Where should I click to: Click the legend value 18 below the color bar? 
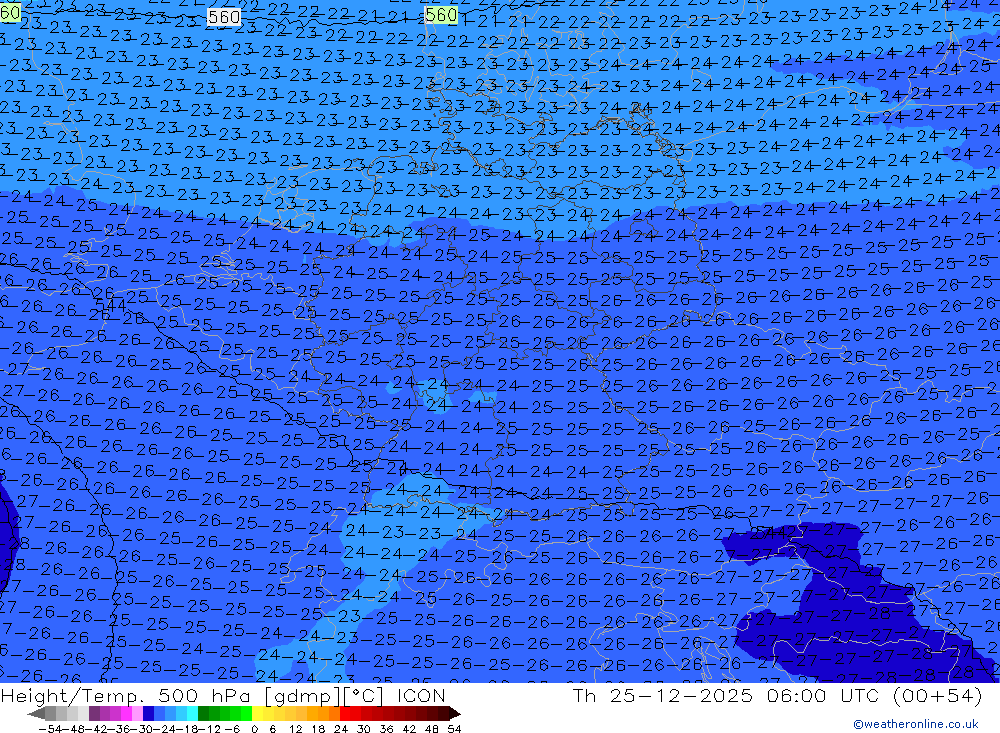pyautogui.click(x=318, y=729)
